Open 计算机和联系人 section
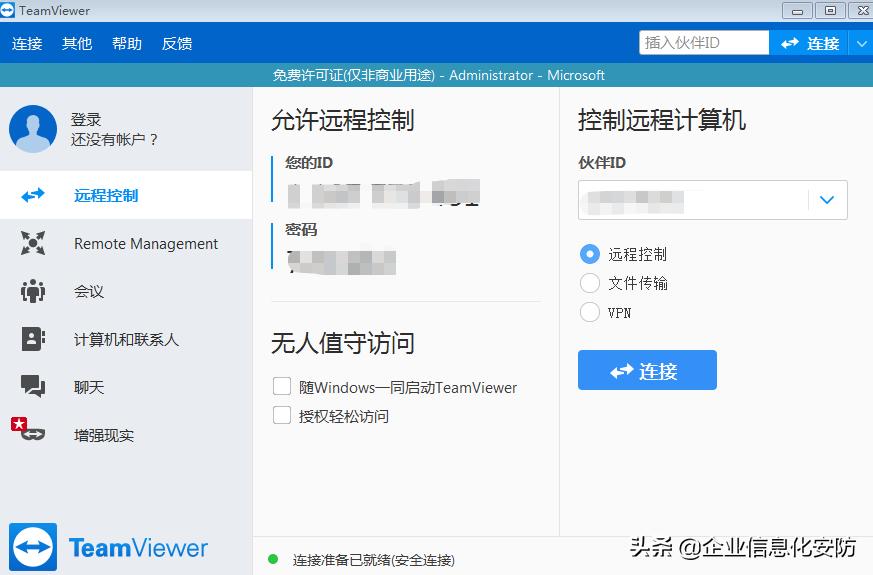873x575 pixels. [x=126, y=339]
